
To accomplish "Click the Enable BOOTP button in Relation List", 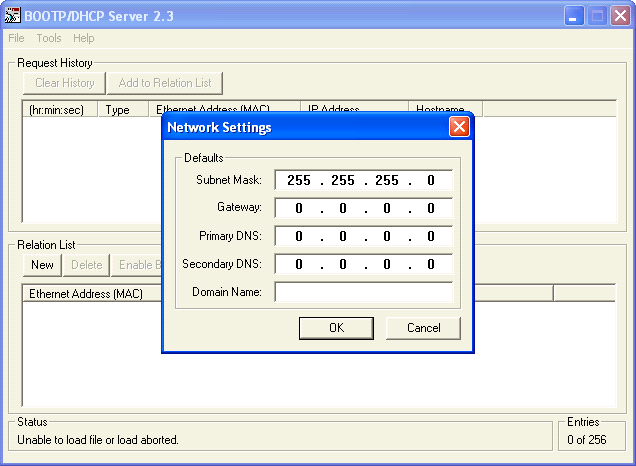I will 136,265.
